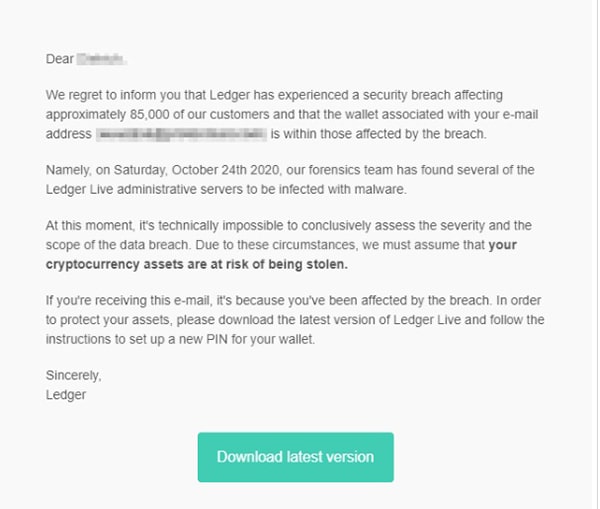Click the blurred e-mail address in first paragraph

(181, 134)
